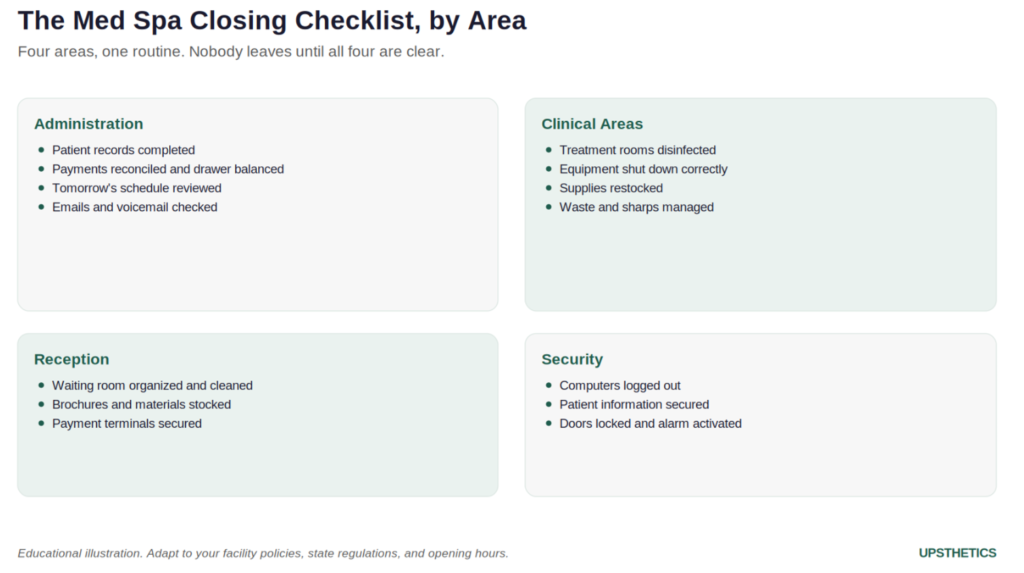Select 'Supplies restocked' list item
This screenshot has height=573, width=1024.
pos(611,188)
